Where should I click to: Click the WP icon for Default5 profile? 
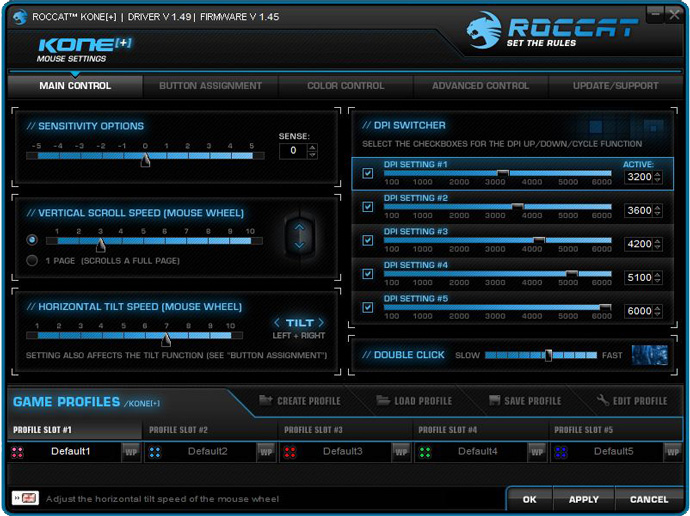point(672,452)
